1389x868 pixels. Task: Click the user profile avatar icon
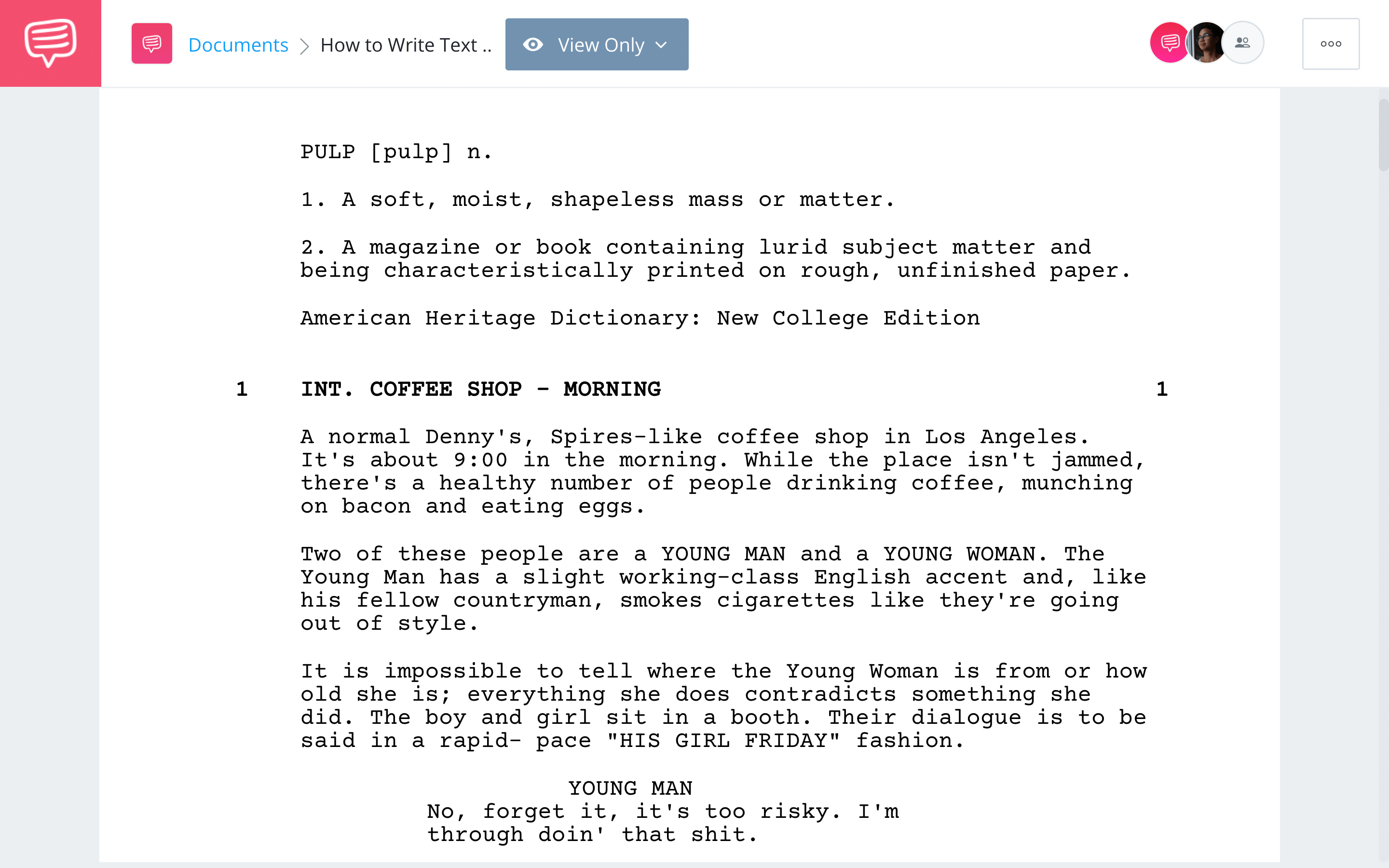click(1205, 43)
